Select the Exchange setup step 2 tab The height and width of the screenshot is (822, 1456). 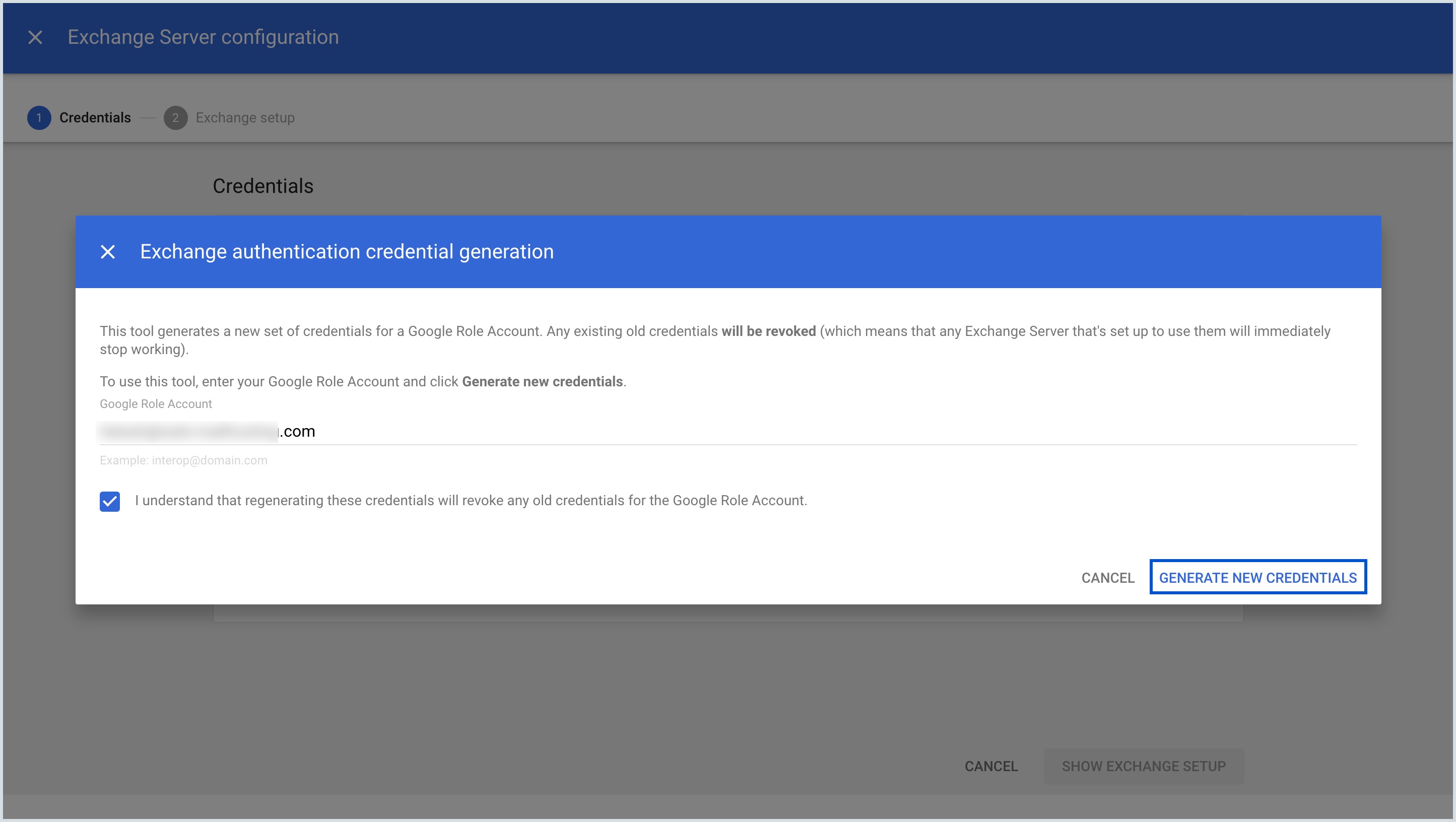click(x=229, y=117)
